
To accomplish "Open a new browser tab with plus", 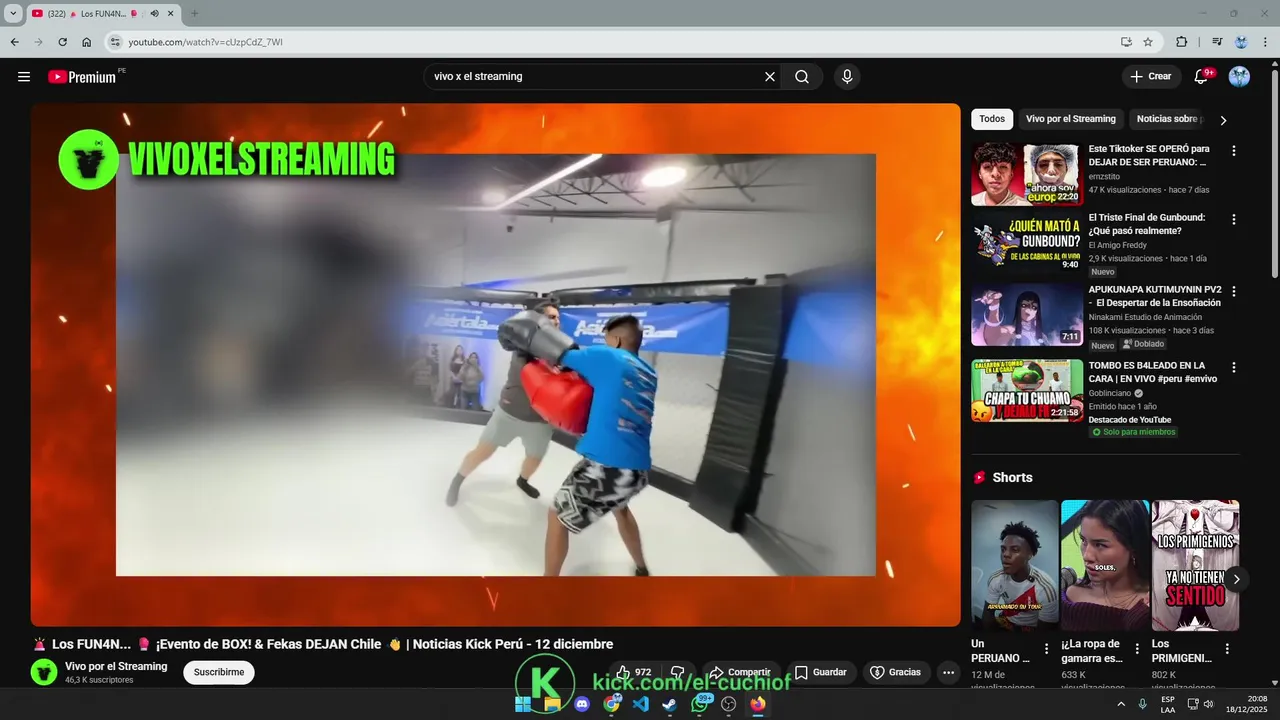I will pos(194,13).
